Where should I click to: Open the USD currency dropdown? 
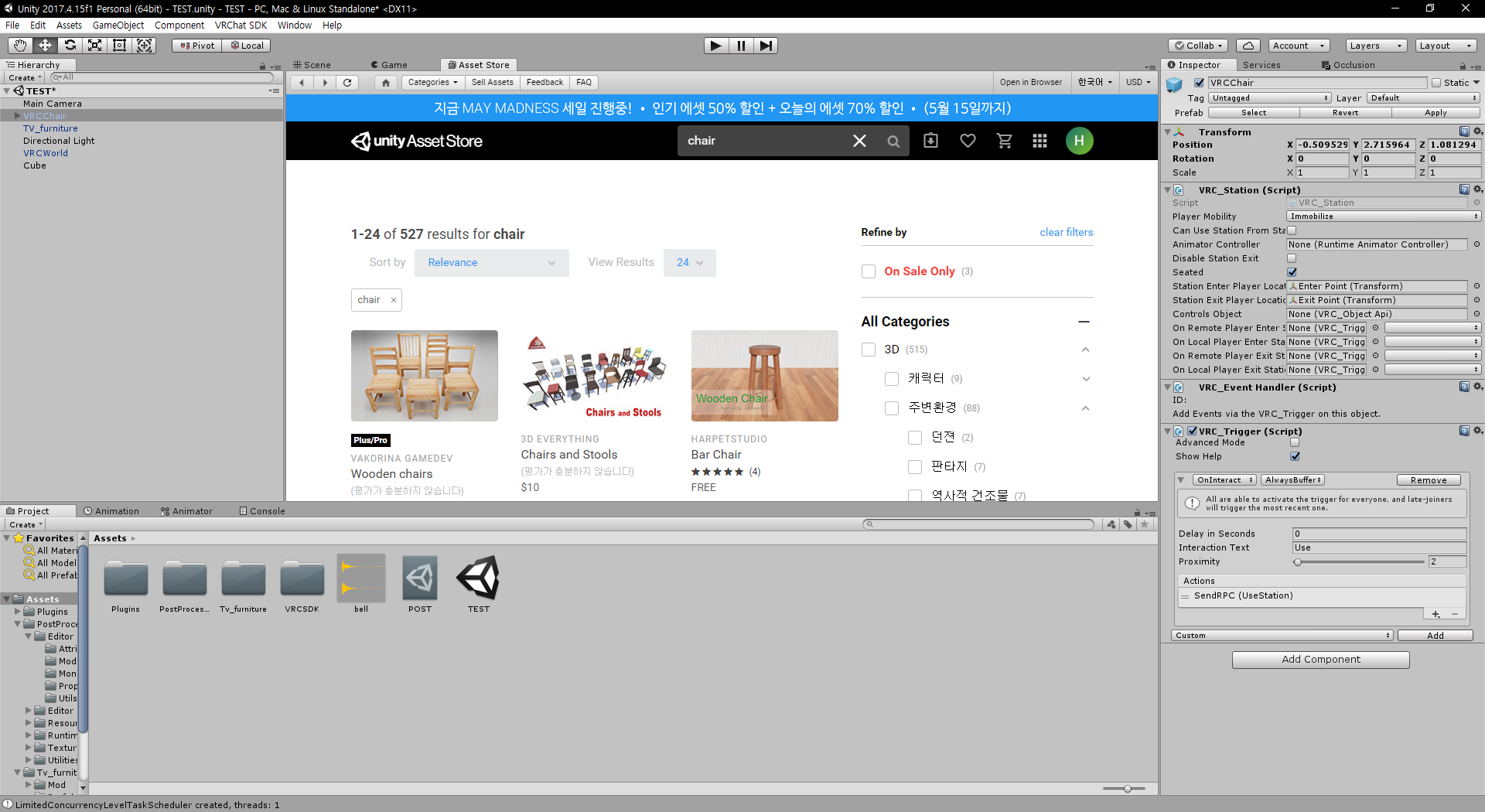1138,82
